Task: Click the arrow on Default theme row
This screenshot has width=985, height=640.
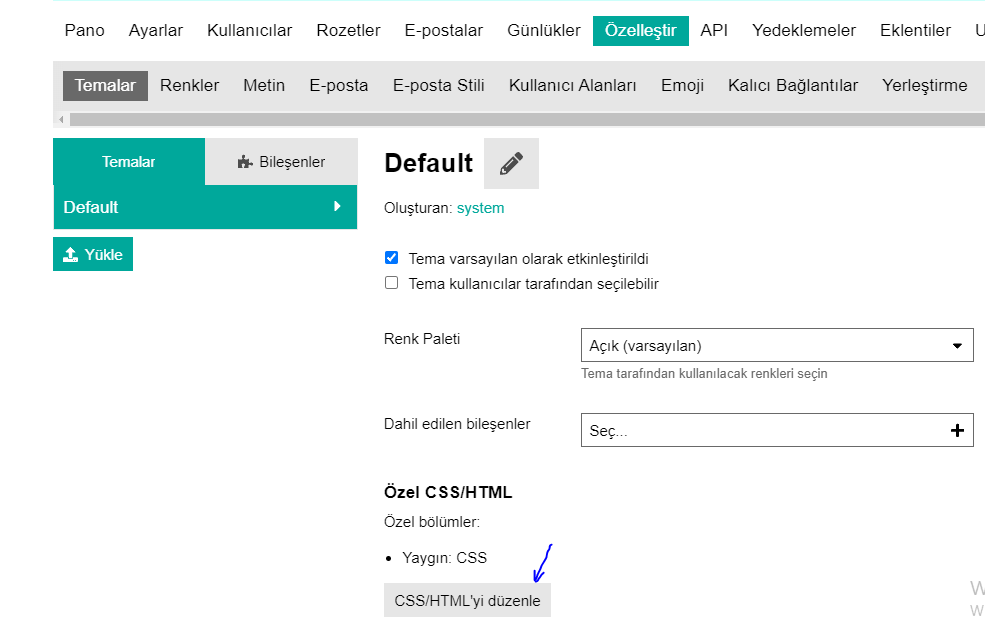Action: click(337, 206)
